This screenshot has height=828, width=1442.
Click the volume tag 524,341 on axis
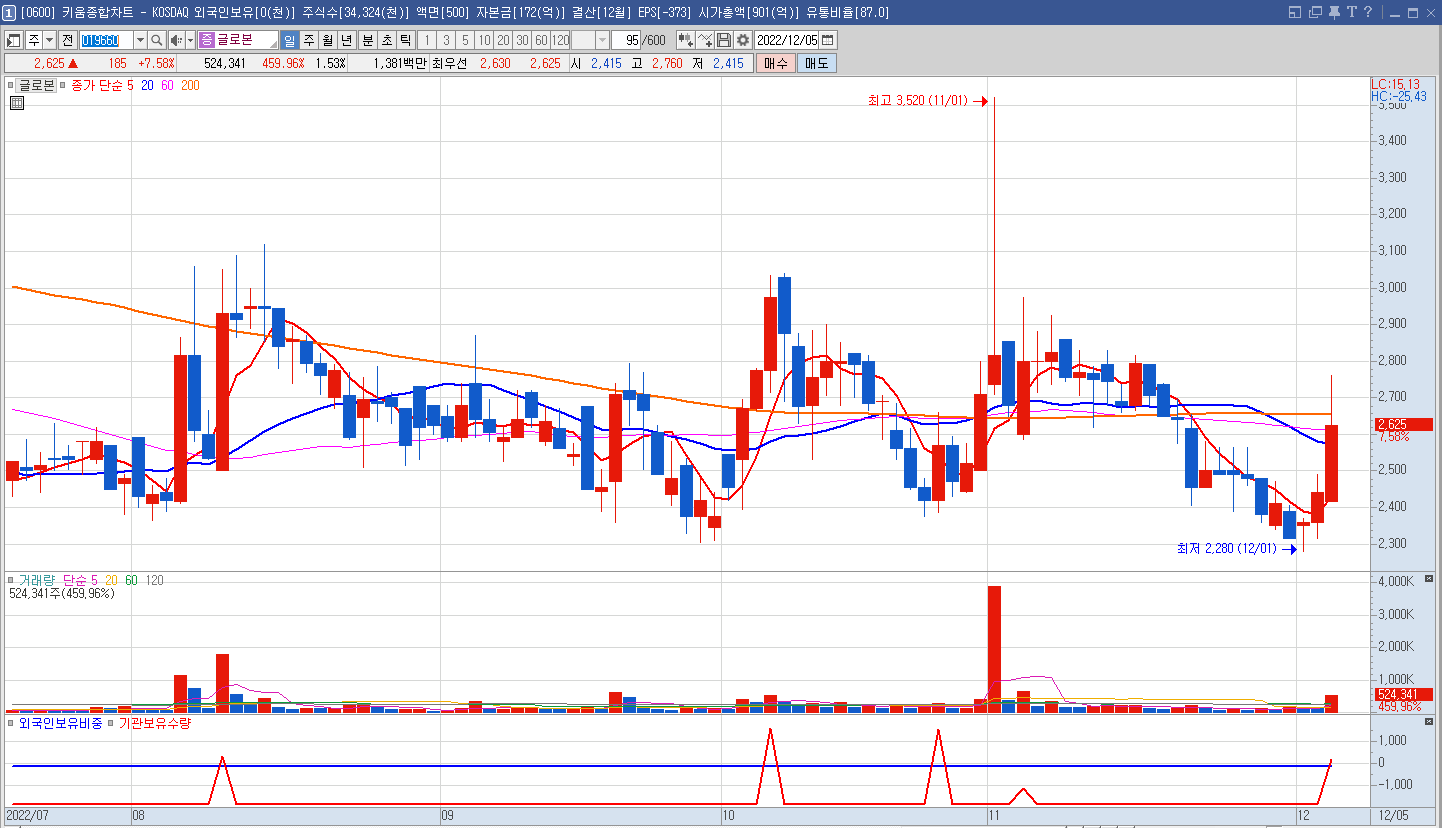(x=1404, y=694)
